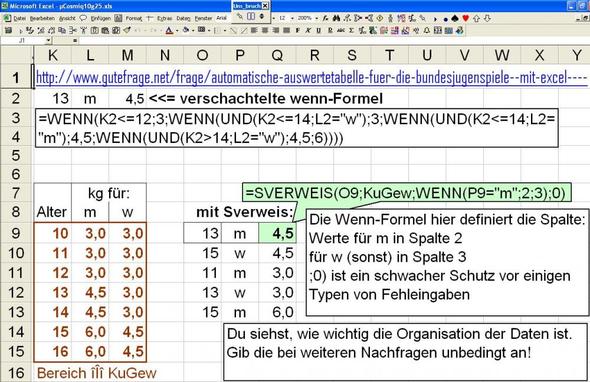Select cell K15 showing age 16
Image resolution: width=590 pixels, height=382 pixels.
coord(53,352)
